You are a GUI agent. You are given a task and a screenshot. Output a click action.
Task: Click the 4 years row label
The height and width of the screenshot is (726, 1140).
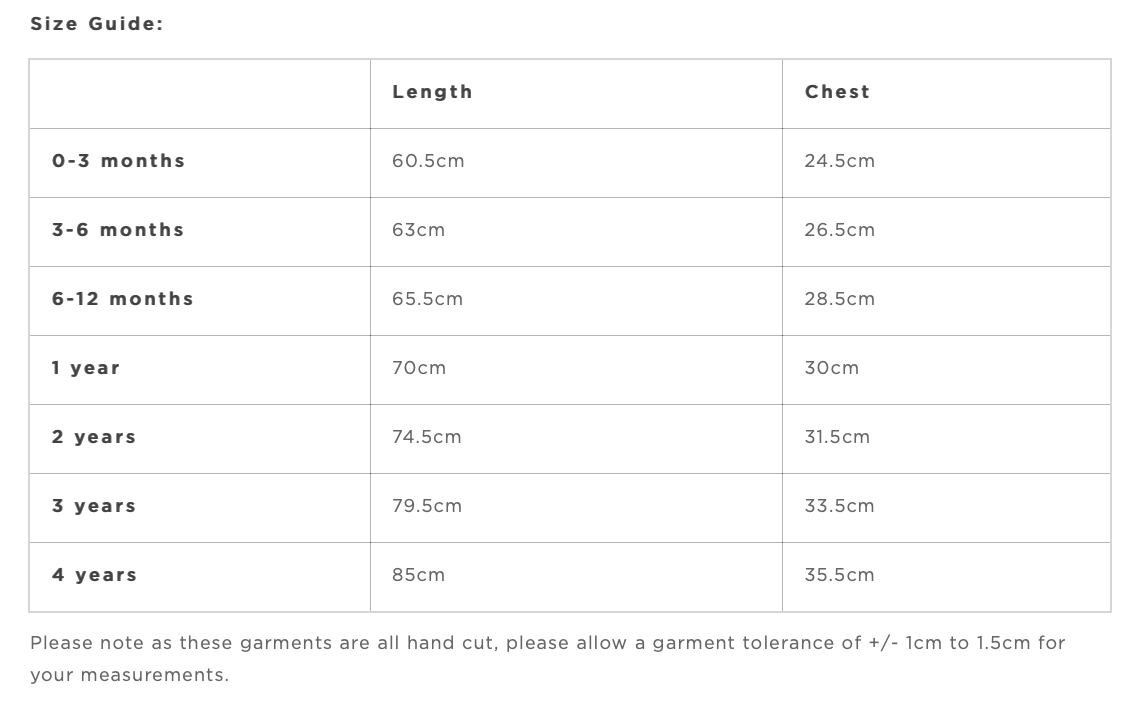(94, 575)
